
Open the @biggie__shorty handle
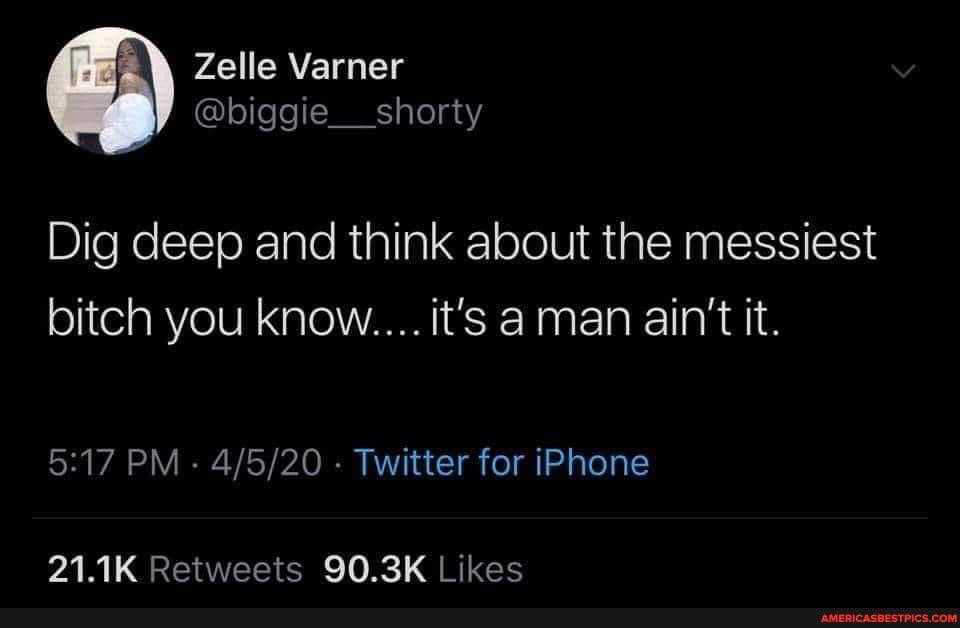coord(335,115)
